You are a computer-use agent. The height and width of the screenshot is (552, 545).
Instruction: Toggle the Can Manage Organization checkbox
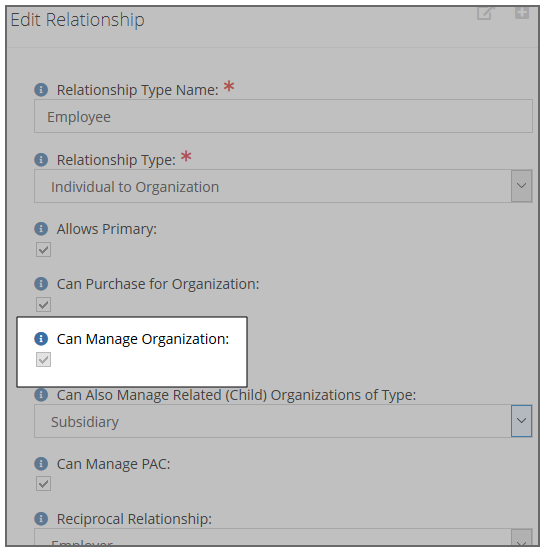tap(43, 359)
